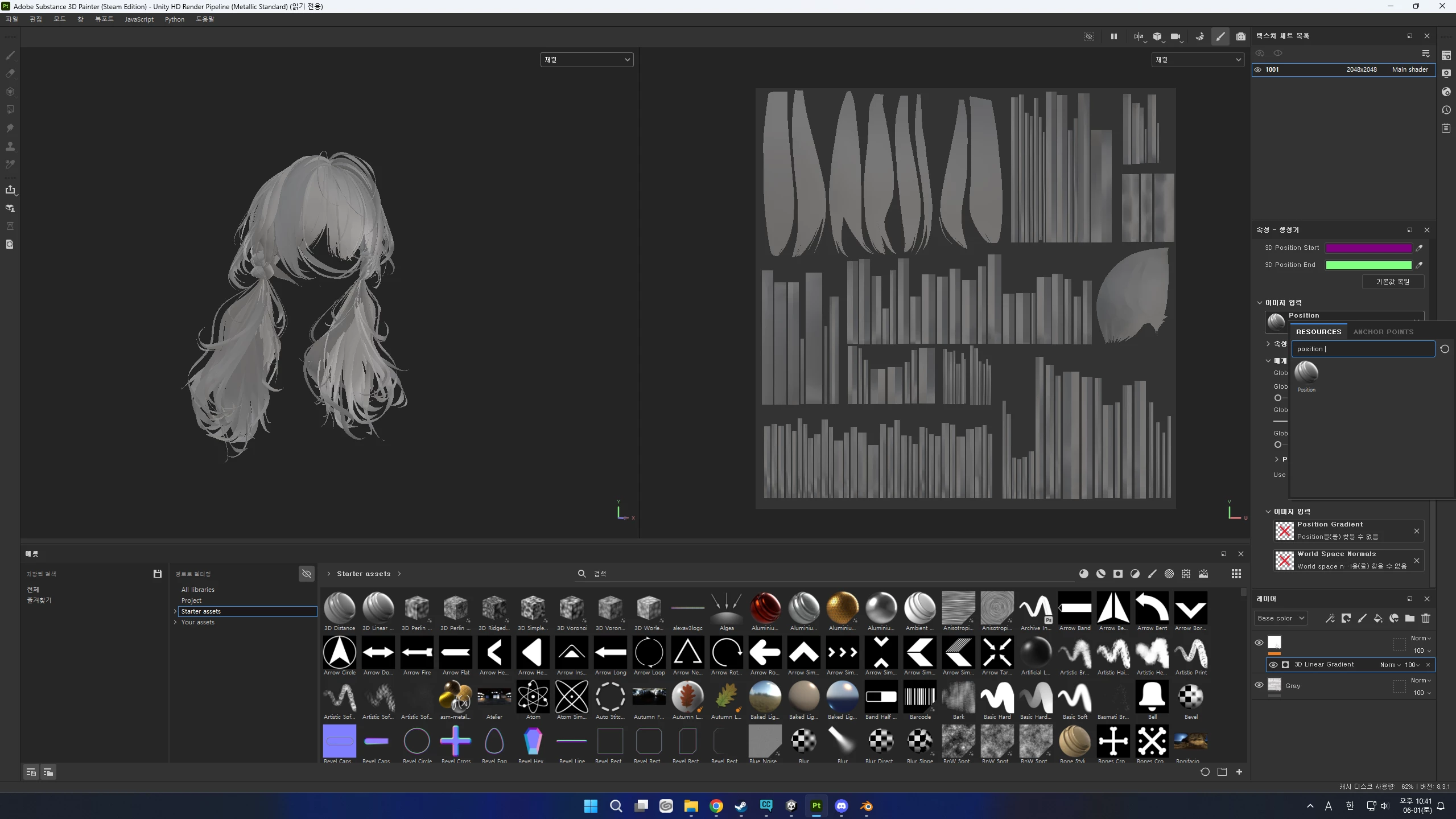Select the Eraser tool in left toolbar
Screen dimensions: 1456x819
10,73
